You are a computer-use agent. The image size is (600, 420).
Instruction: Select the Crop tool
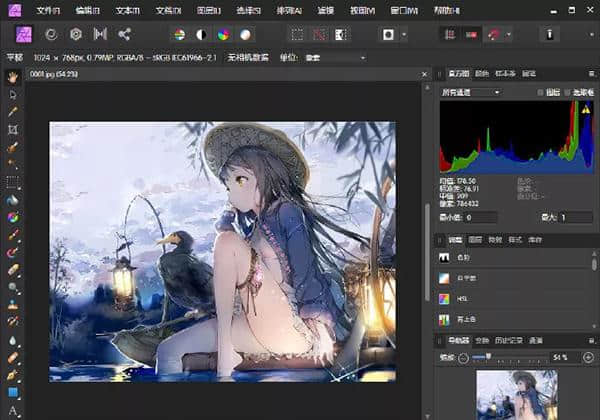pyautogui.click(x=13, y=129)
